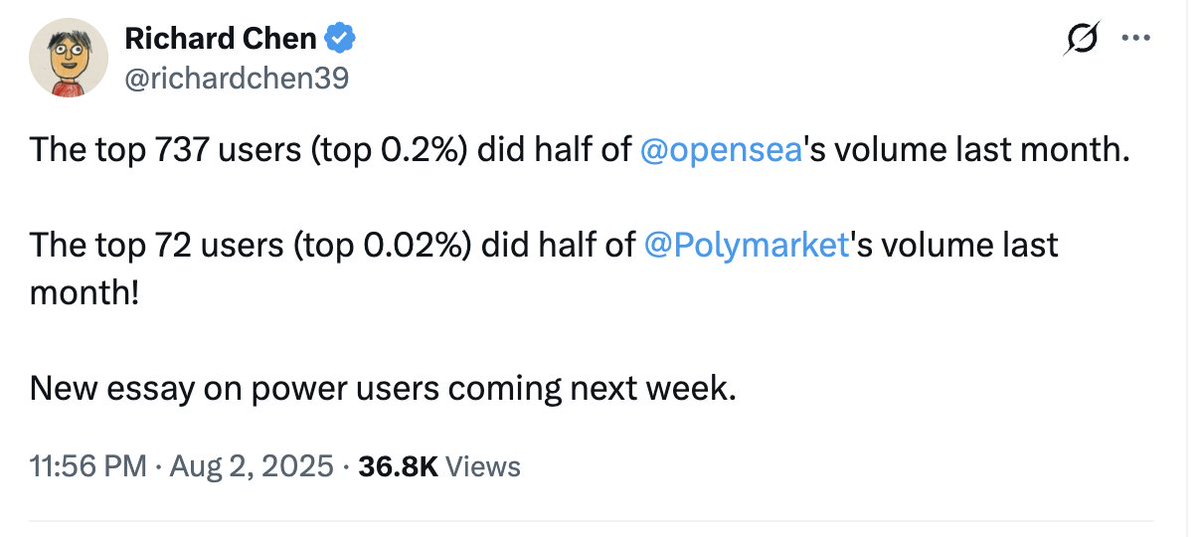Open Richard Chen's profile avatar
The image size is (1199, 537).
[x=66, y=59]
